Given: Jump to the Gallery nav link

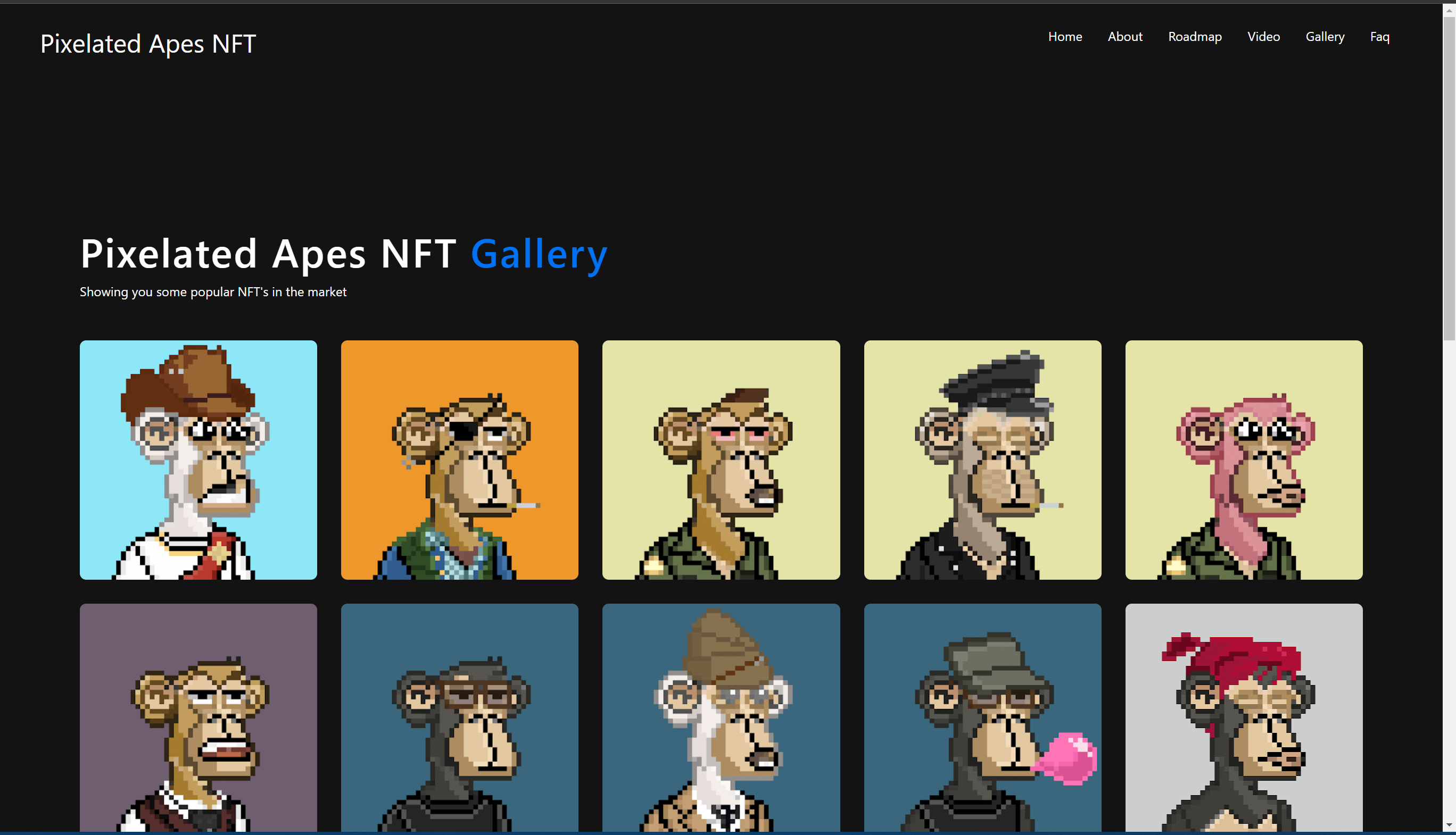Looking at the screenshot, I should tap(1325, 37).
